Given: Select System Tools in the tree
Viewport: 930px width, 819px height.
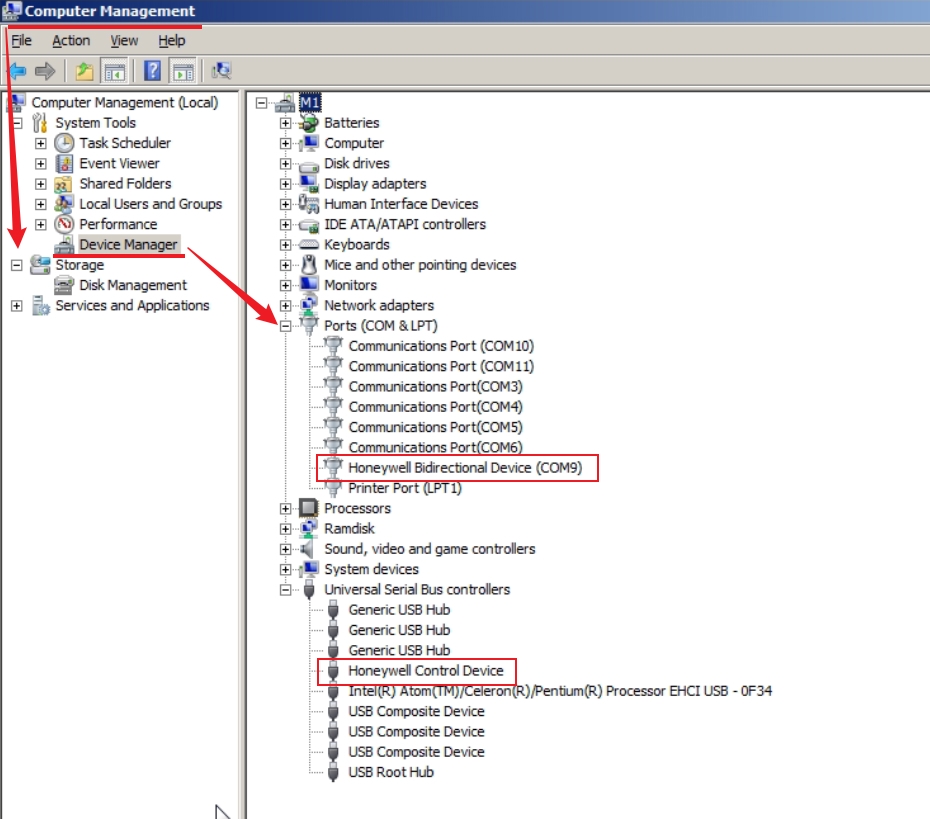Looking at the screenshot, I should point(95,123).
